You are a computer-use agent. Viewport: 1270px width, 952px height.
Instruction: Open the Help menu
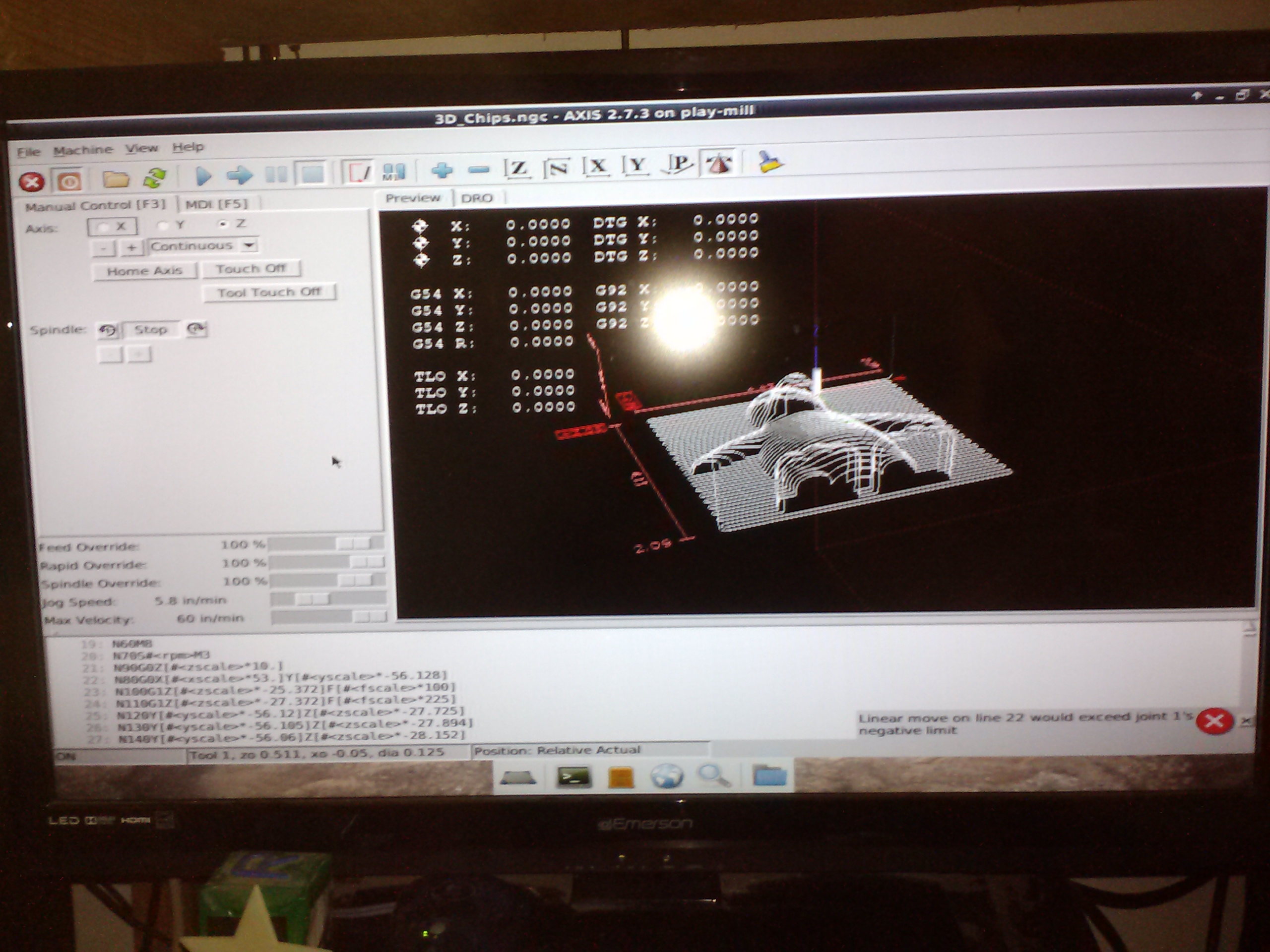tap(189, 147)
